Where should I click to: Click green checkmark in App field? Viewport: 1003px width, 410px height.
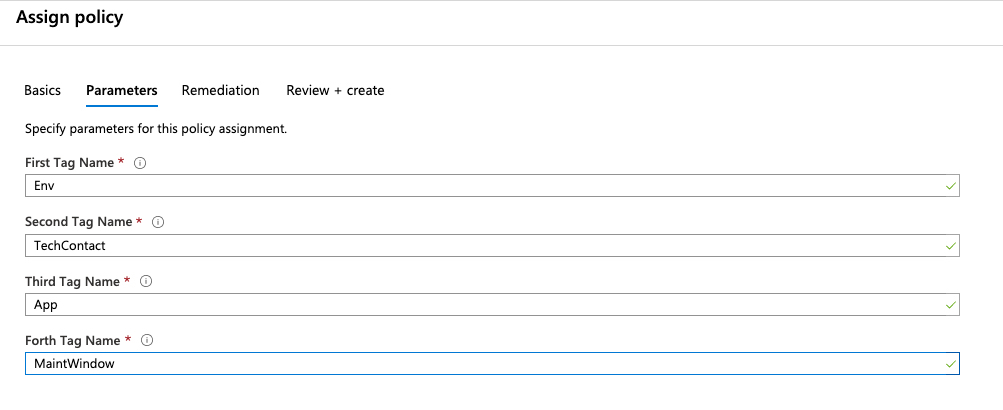point(950,305)
